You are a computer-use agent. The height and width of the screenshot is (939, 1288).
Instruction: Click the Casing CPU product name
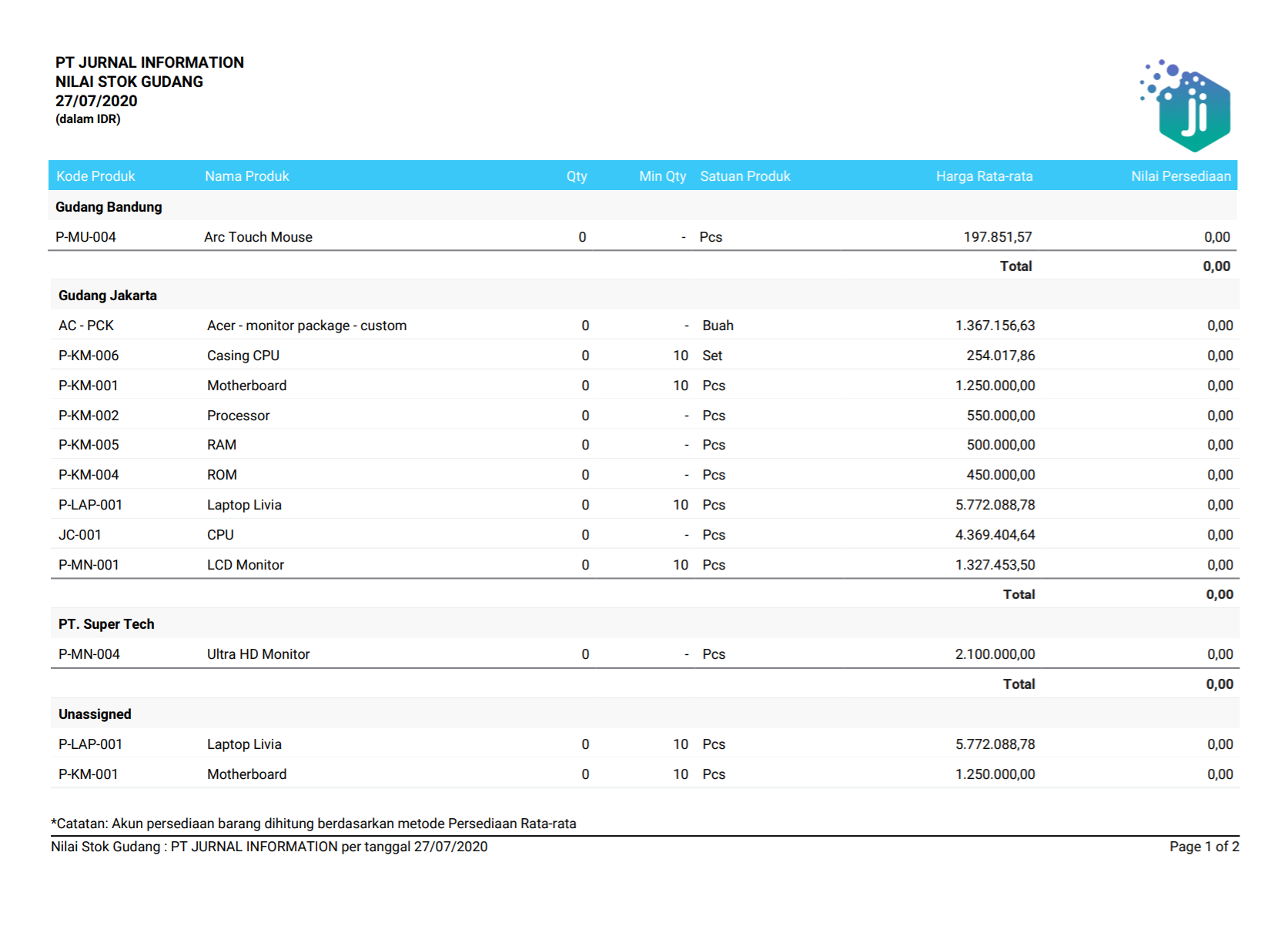tap(243, 356)
